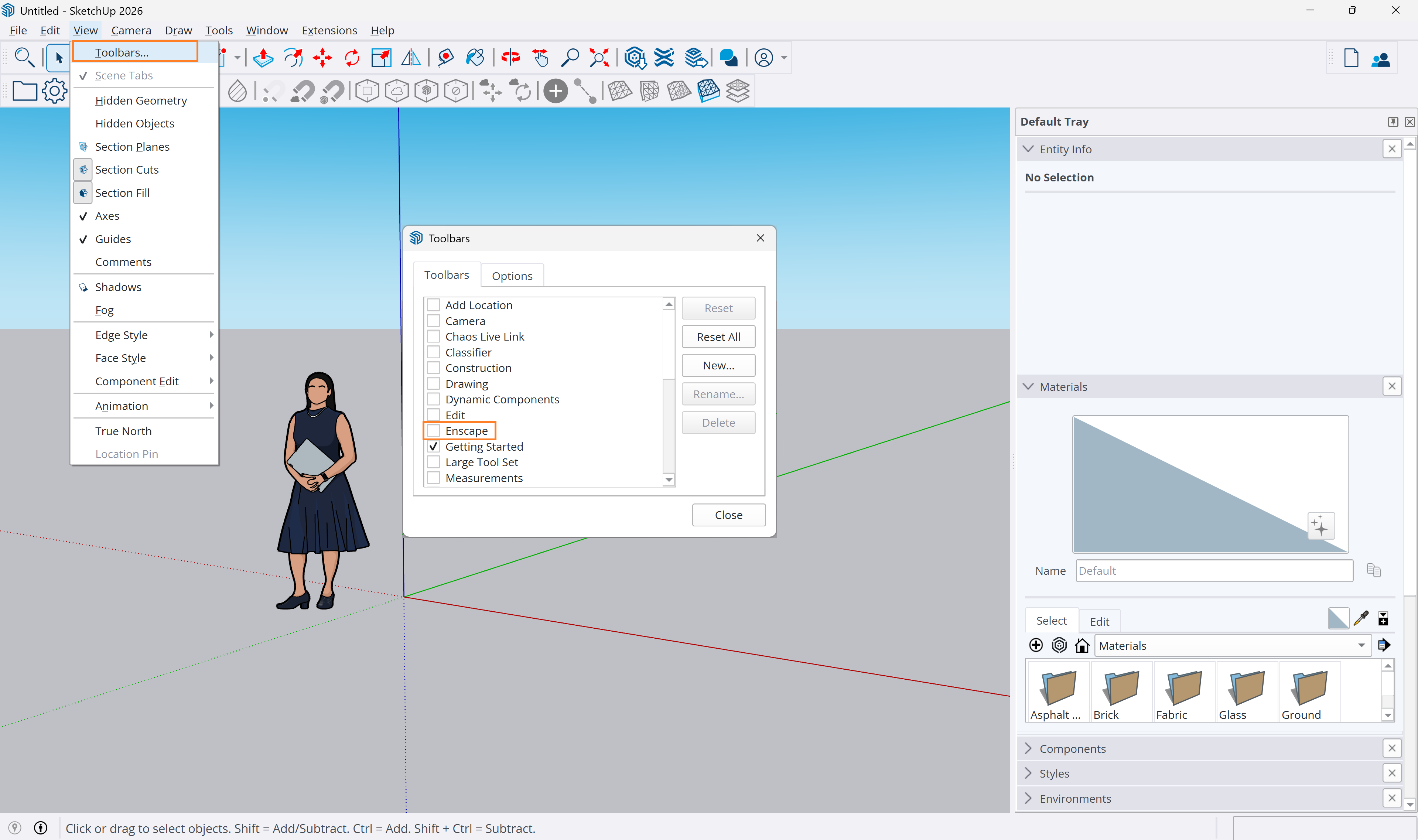Click the round plus toolbar icon
1418x840 pixels.
556,91
